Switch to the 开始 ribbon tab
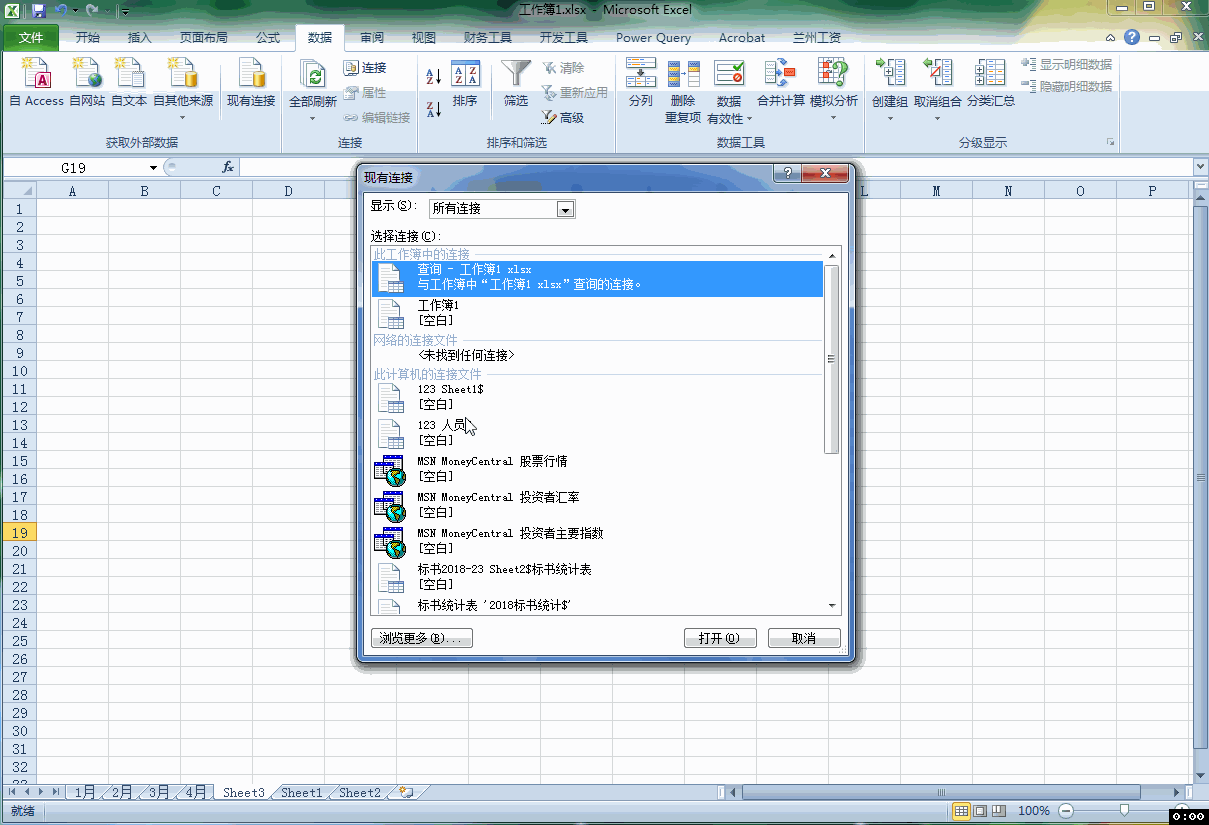This screenshot has height=825, width=1209. coord(88,38)
